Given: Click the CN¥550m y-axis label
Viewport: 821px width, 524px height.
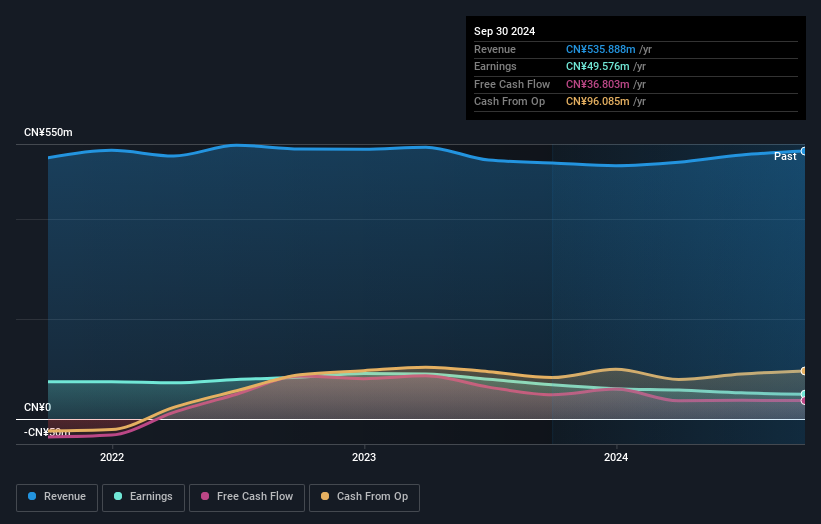Looking at the screenshot, I should 48,132.
